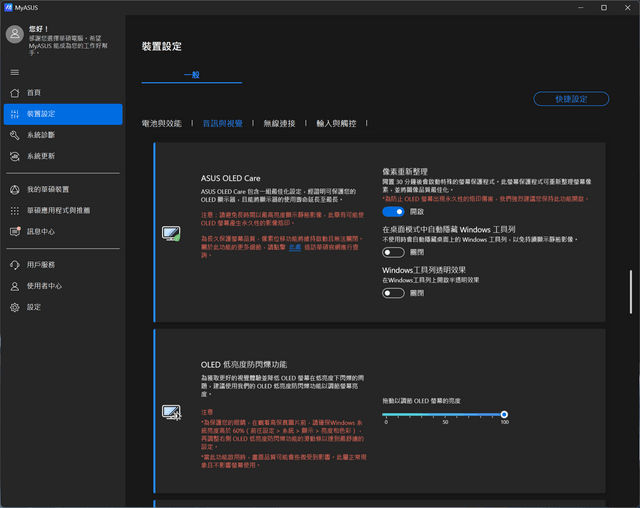Click the OLED 低亮度防閃爍功能 title
Image resolution: width=640 pixels, height=508 pixels.
coord(244,364)
